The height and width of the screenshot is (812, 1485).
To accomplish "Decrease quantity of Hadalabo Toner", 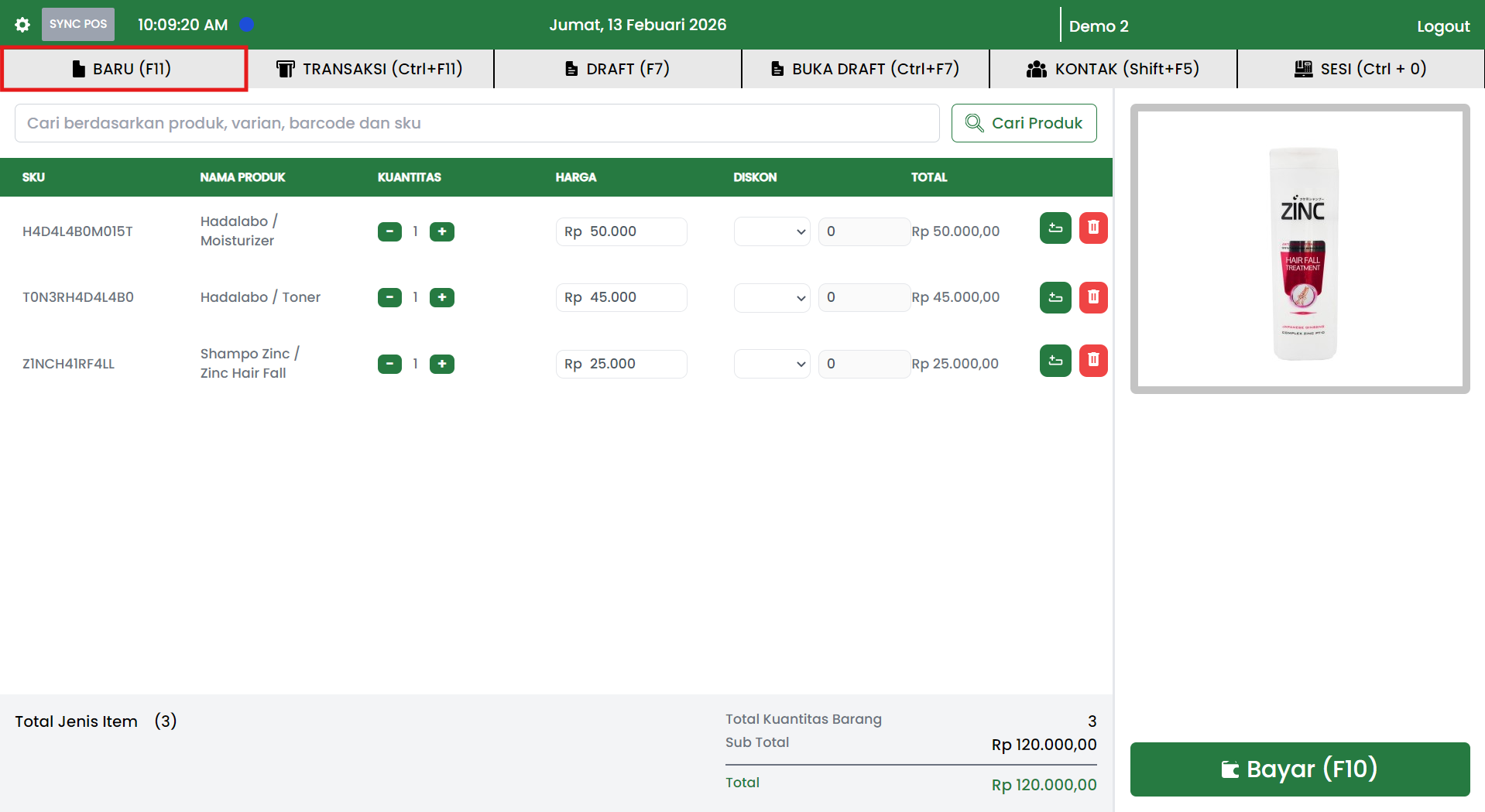I will (389, 297).
